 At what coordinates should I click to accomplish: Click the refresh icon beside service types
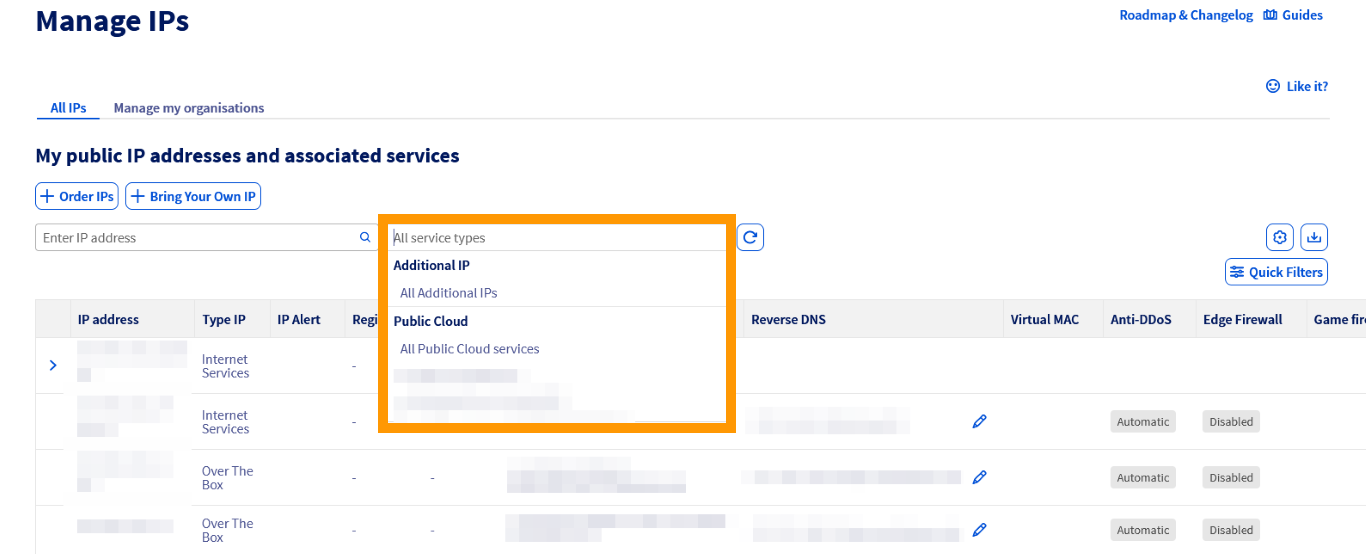pyautogui.click(x=750, y=238)
